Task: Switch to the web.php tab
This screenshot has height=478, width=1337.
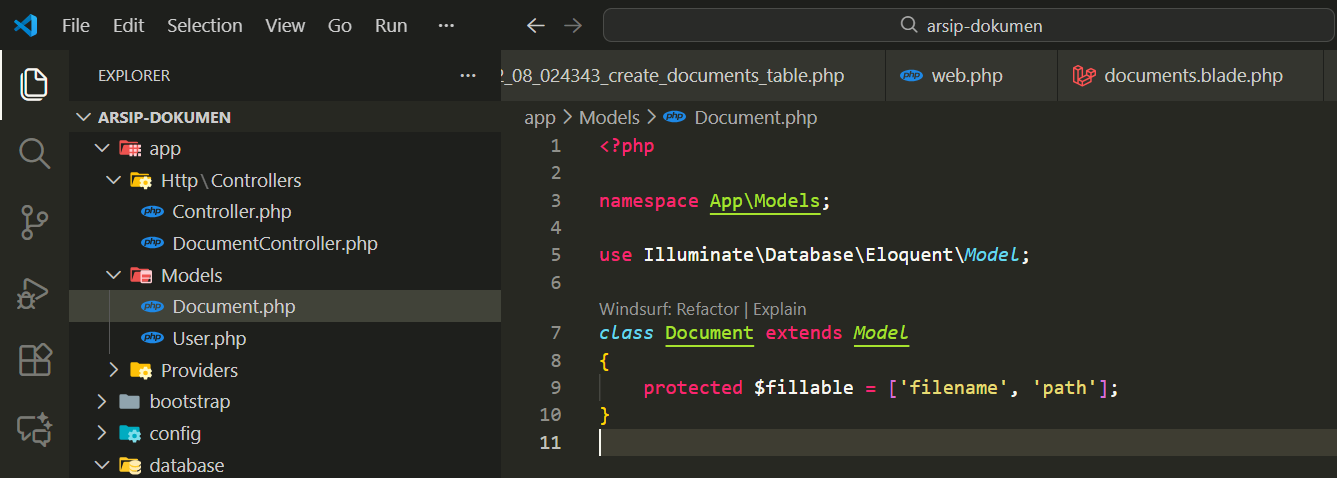Action: tap(966, 76)
